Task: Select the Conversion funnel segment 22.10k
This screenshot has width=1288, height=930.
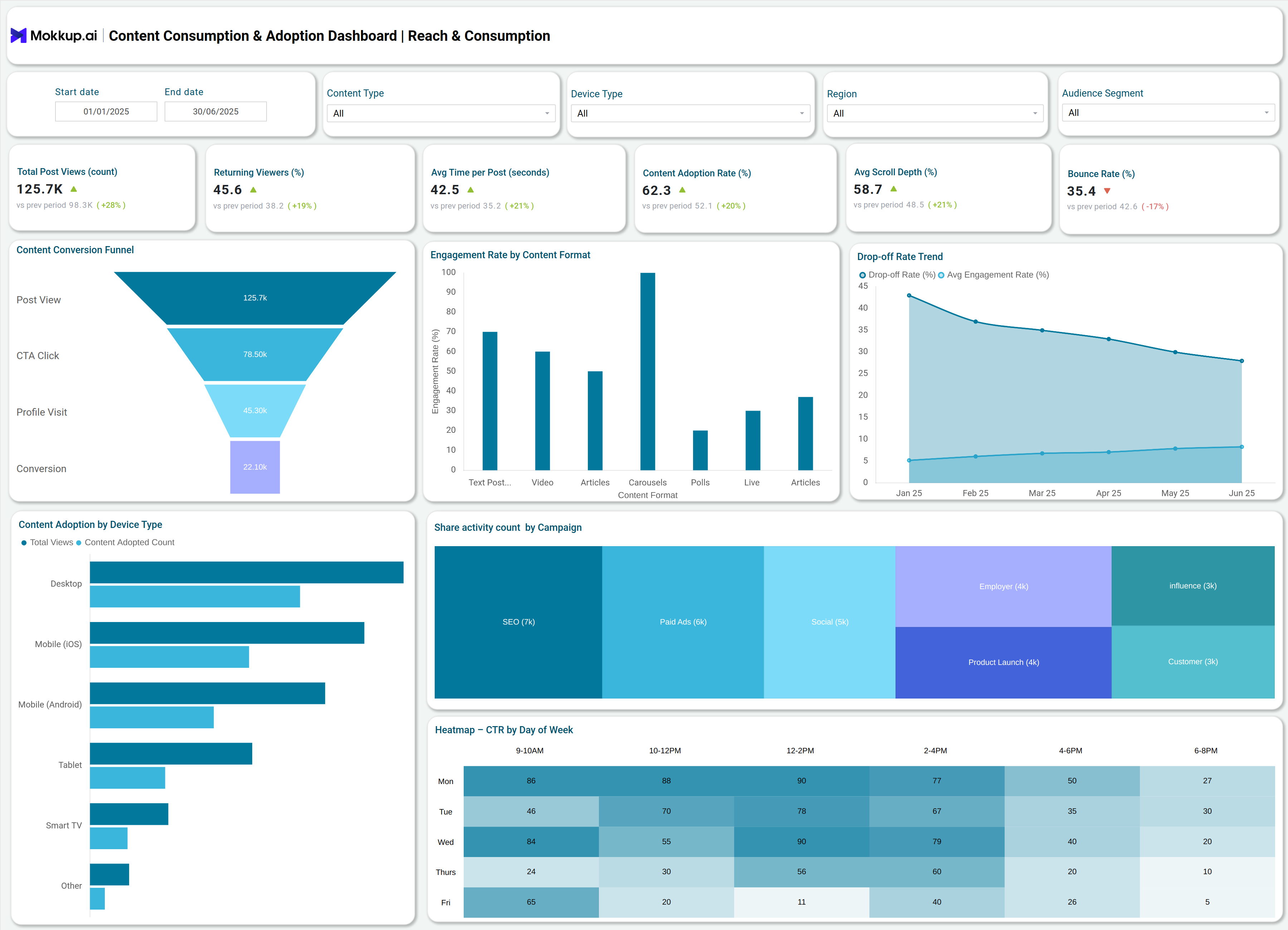Action: (255, 467)
